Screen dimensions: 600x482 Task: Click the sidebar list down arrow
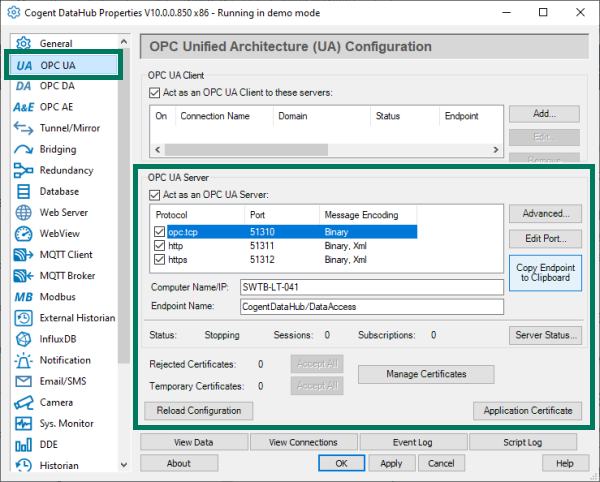click(x=124, y=465)
